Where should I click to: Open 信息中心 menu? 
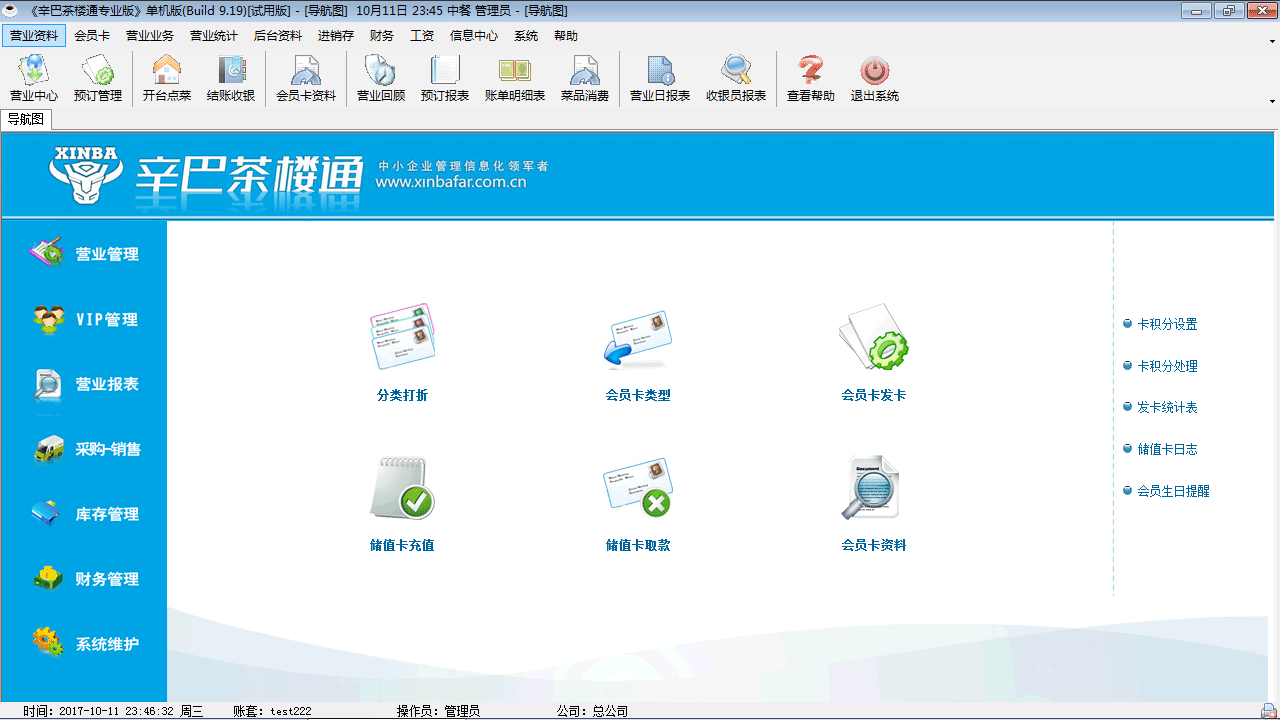click(474, 35)
